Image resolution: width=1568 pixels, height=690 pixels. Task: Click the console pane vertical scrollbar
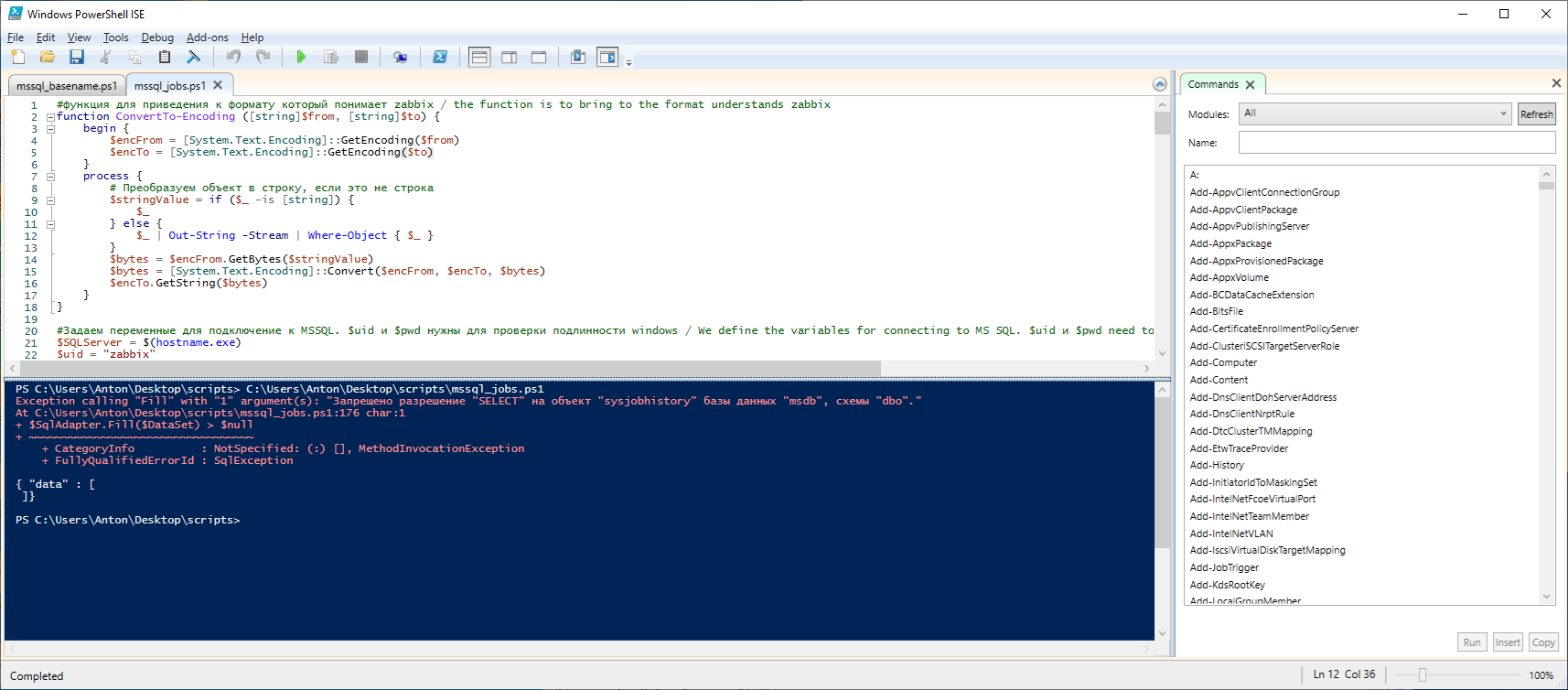(x=1162, y=472)
